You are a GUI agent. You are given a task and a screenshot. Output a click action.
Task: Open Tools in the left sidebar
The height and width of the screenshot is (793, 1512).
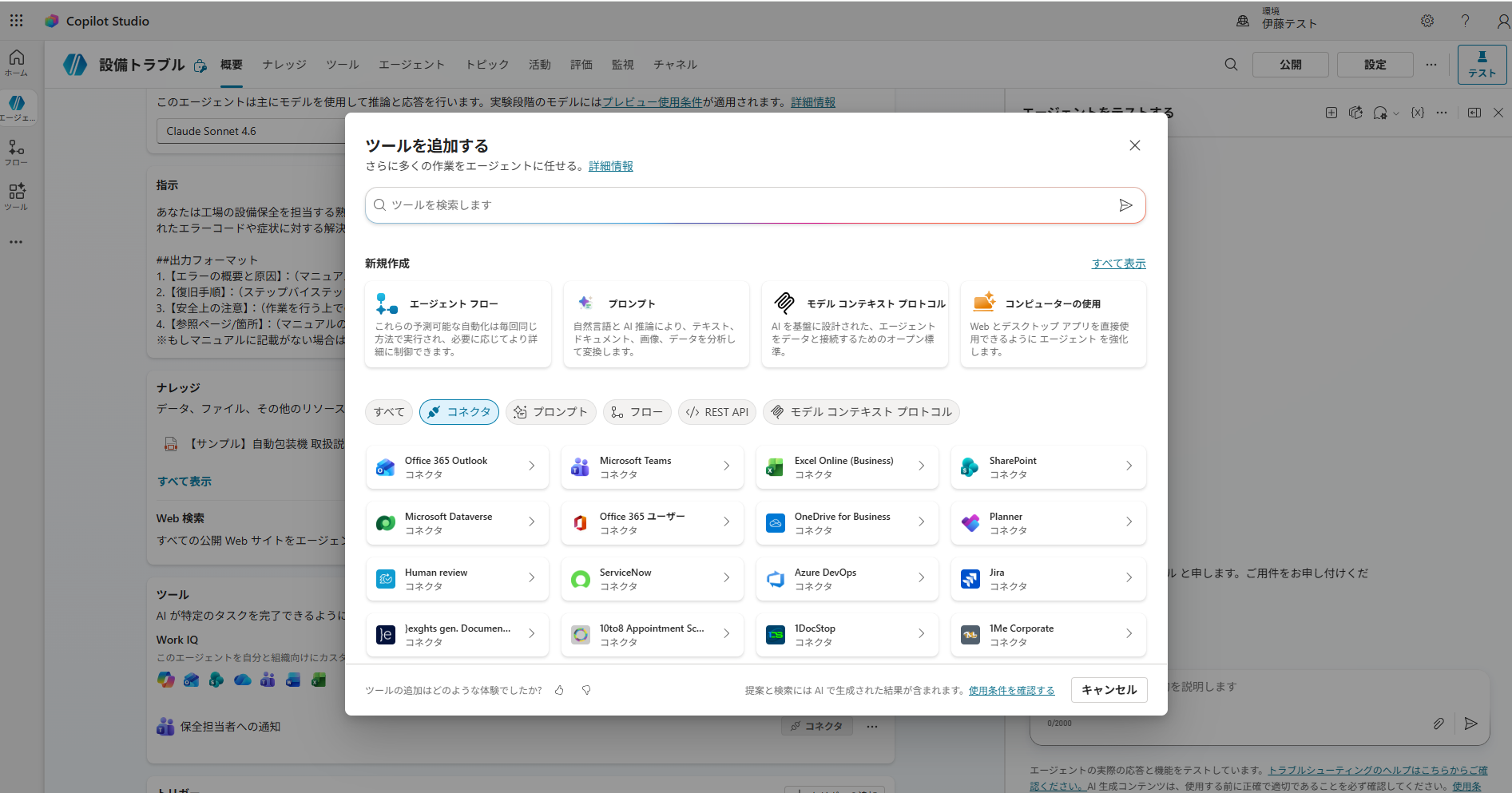pos(17,196)
